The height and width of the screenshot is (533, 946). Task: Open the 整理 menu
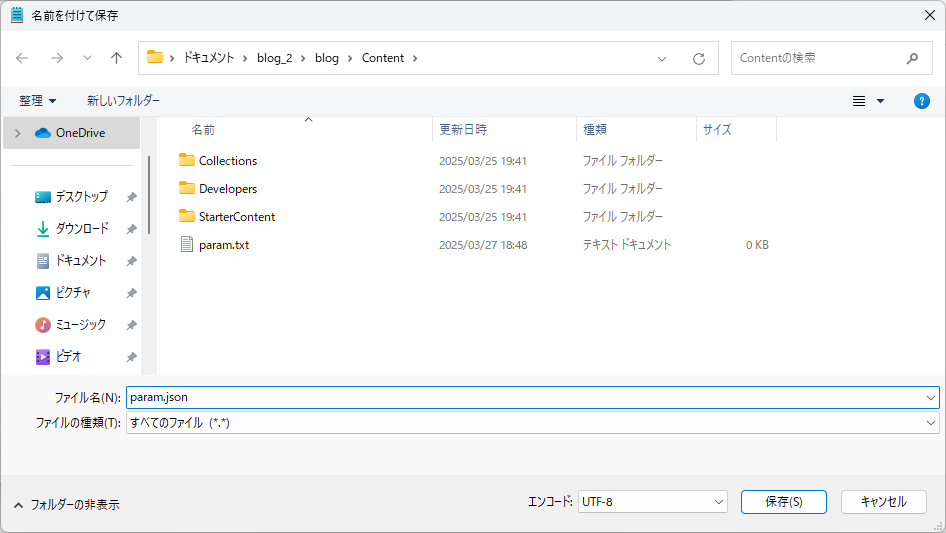point(38,101)
